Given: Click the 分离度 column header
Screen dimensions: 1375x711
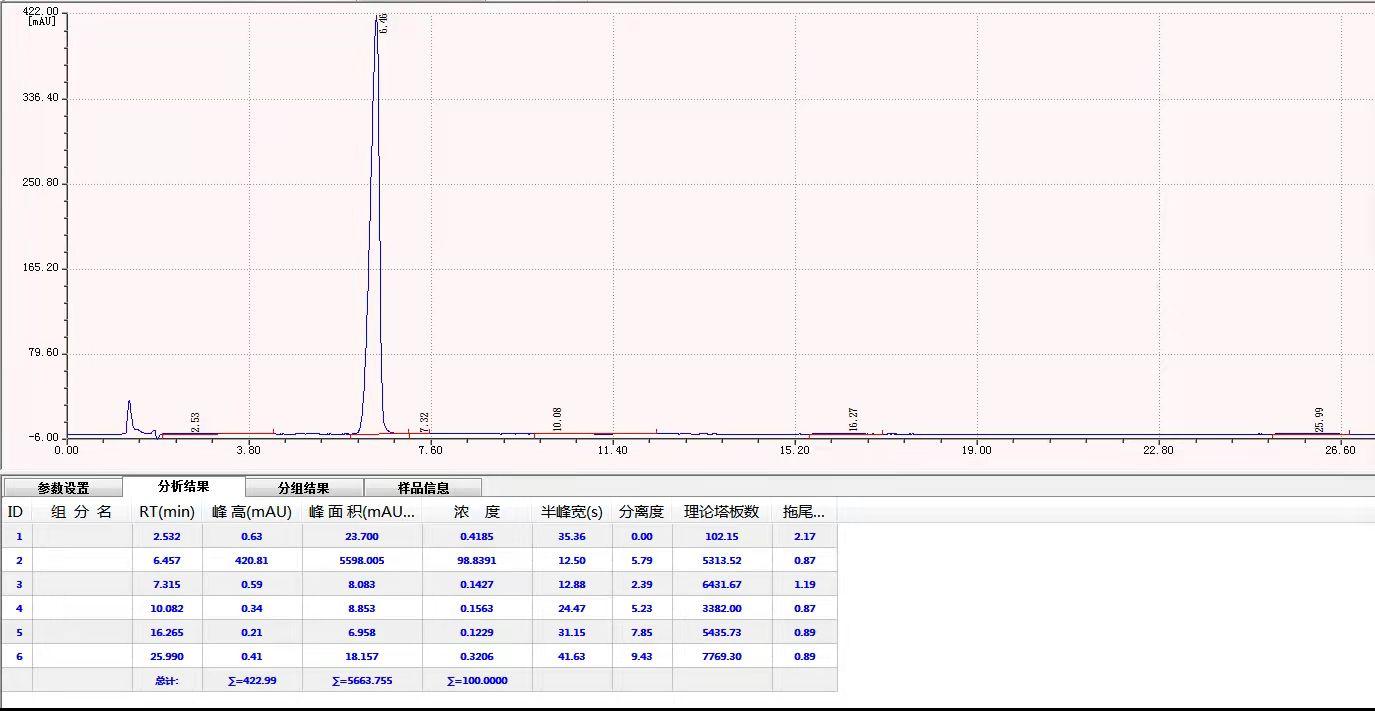Looking at the screenshot, I should (641, 512).
